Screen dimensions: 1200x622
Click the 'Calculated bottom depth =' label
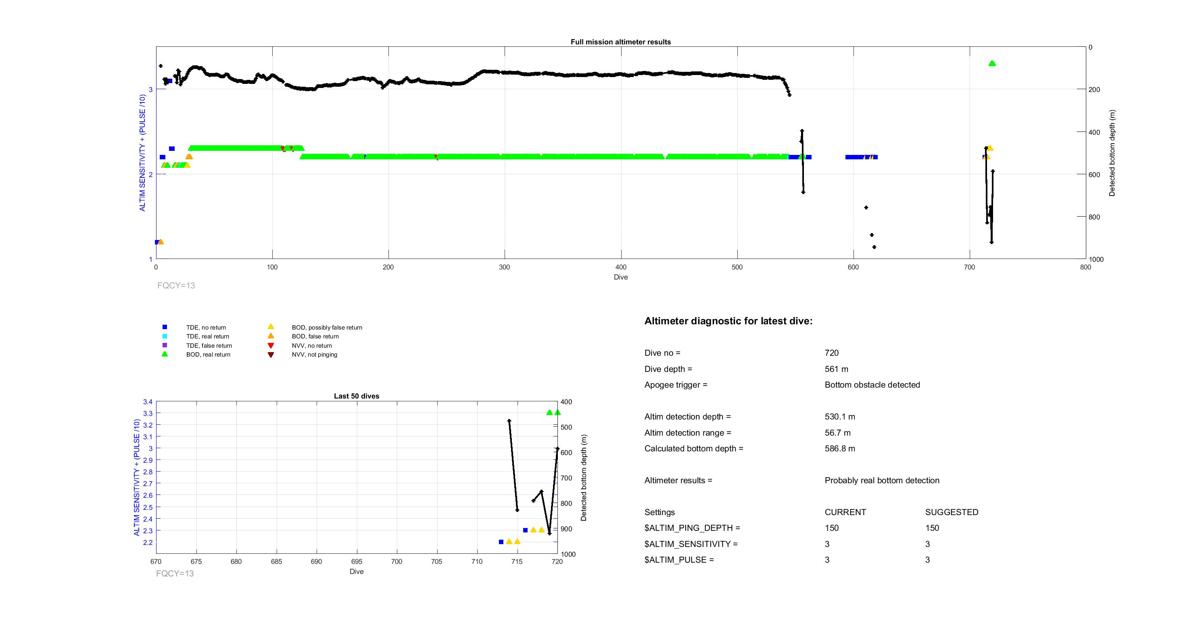click(x=694, y=449)
